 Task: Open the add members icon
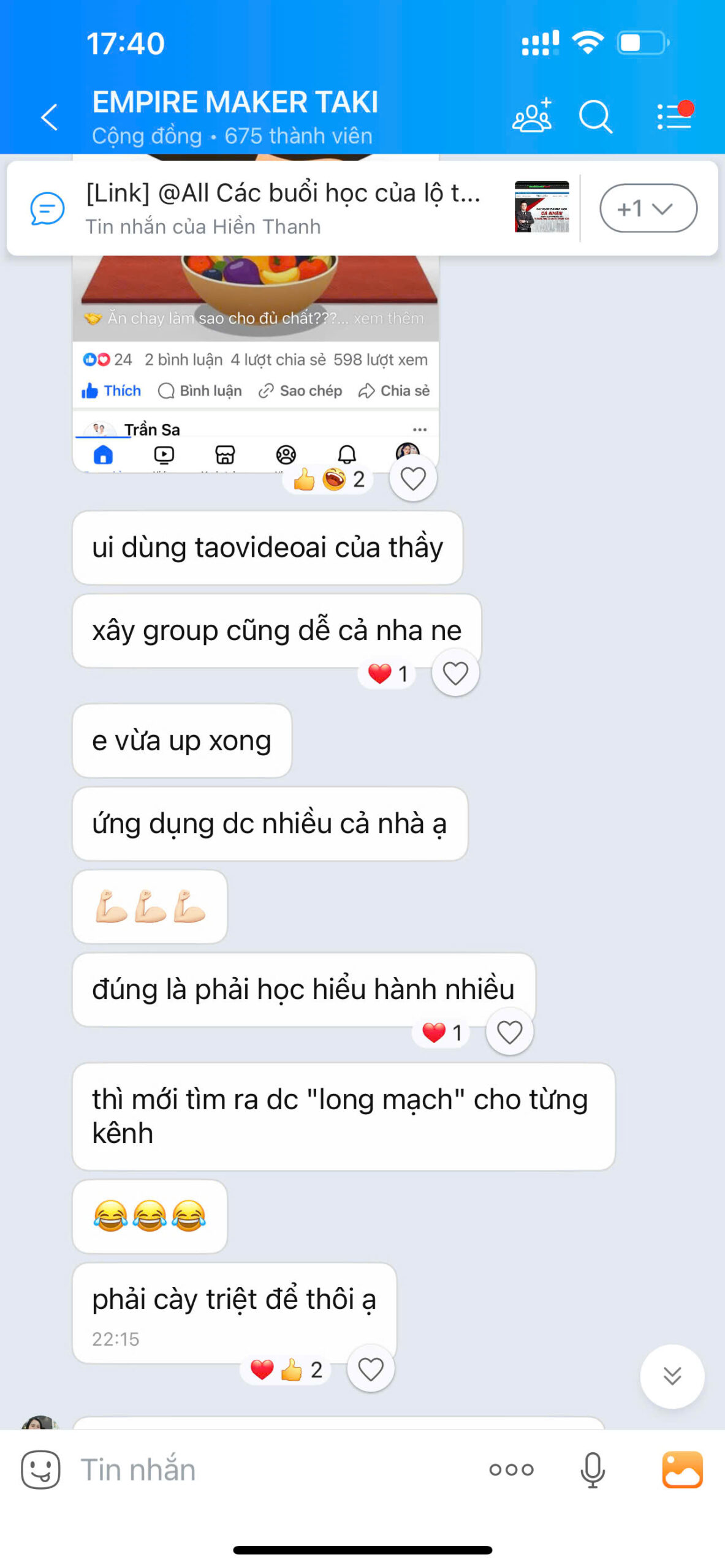(x=531, y=116)
